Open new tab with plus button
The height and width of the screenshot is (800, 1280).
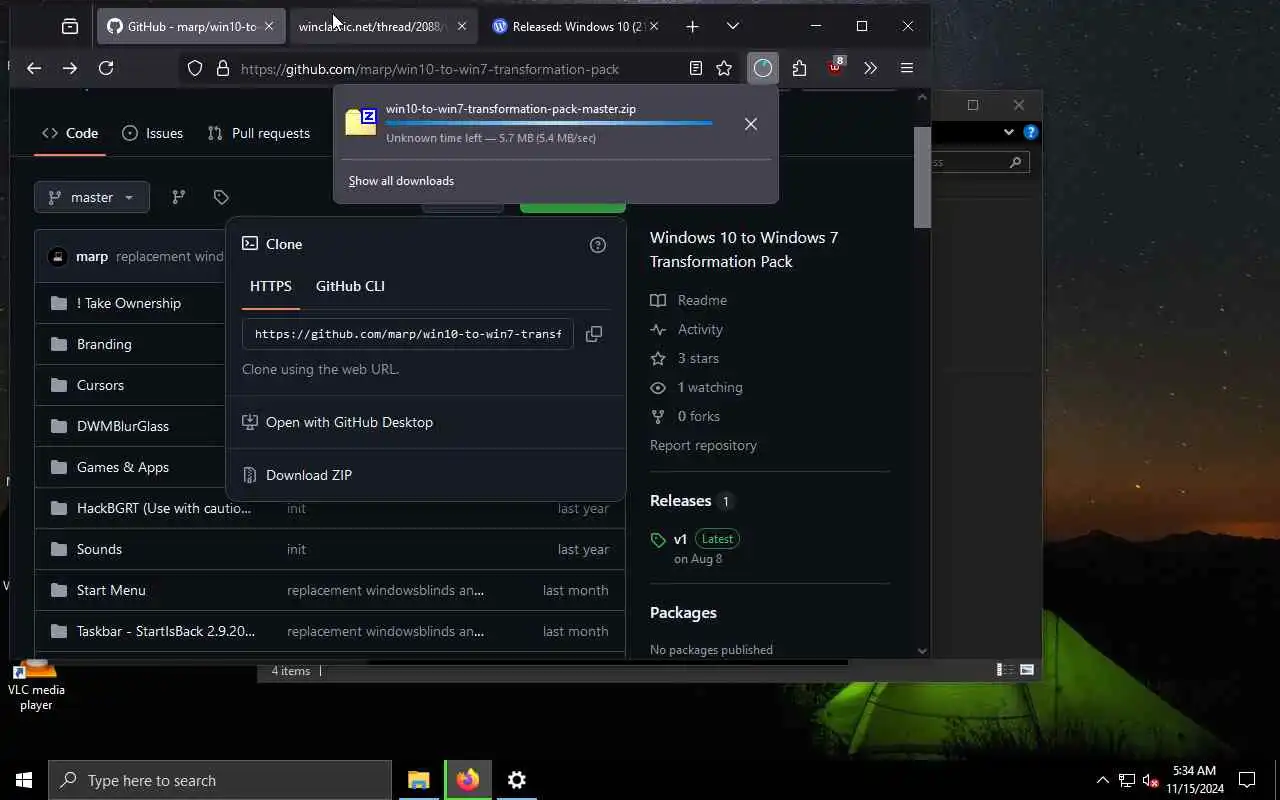(692, 26)
